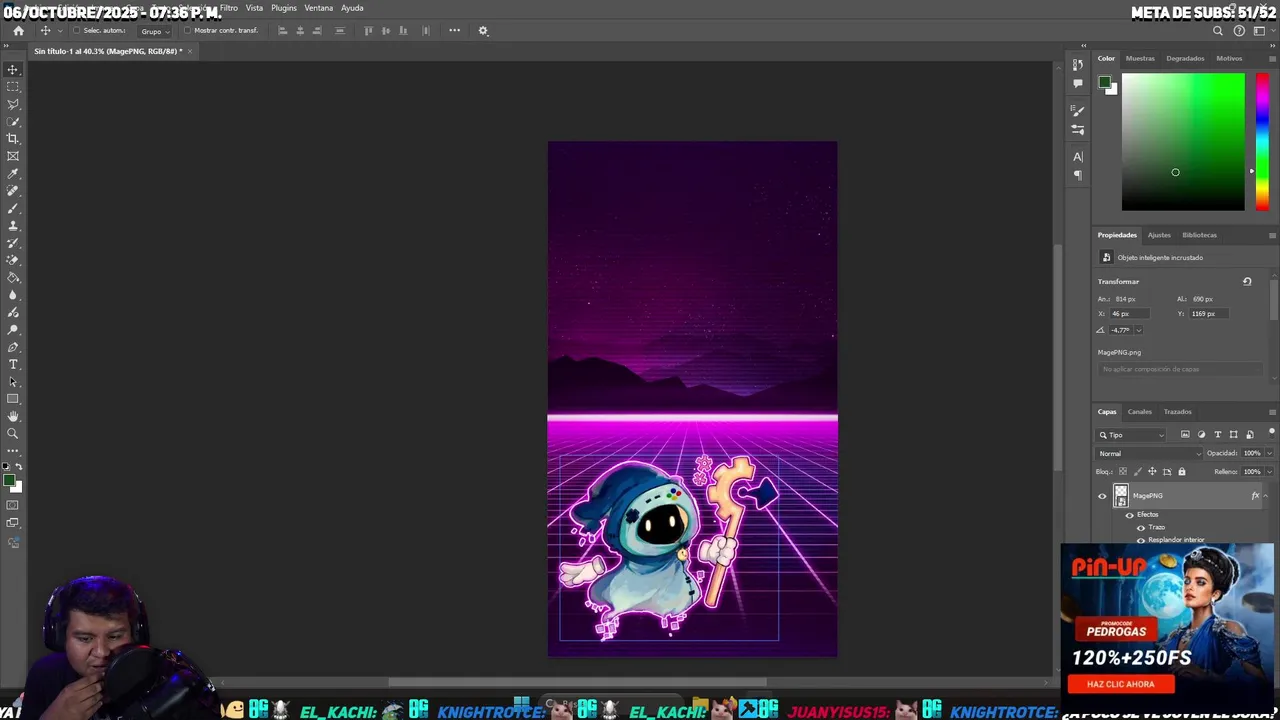Image resolution: width=1280 pixels, height=720 pixels.
Task: Open the History panel icon
Action: coord(1077,64)
